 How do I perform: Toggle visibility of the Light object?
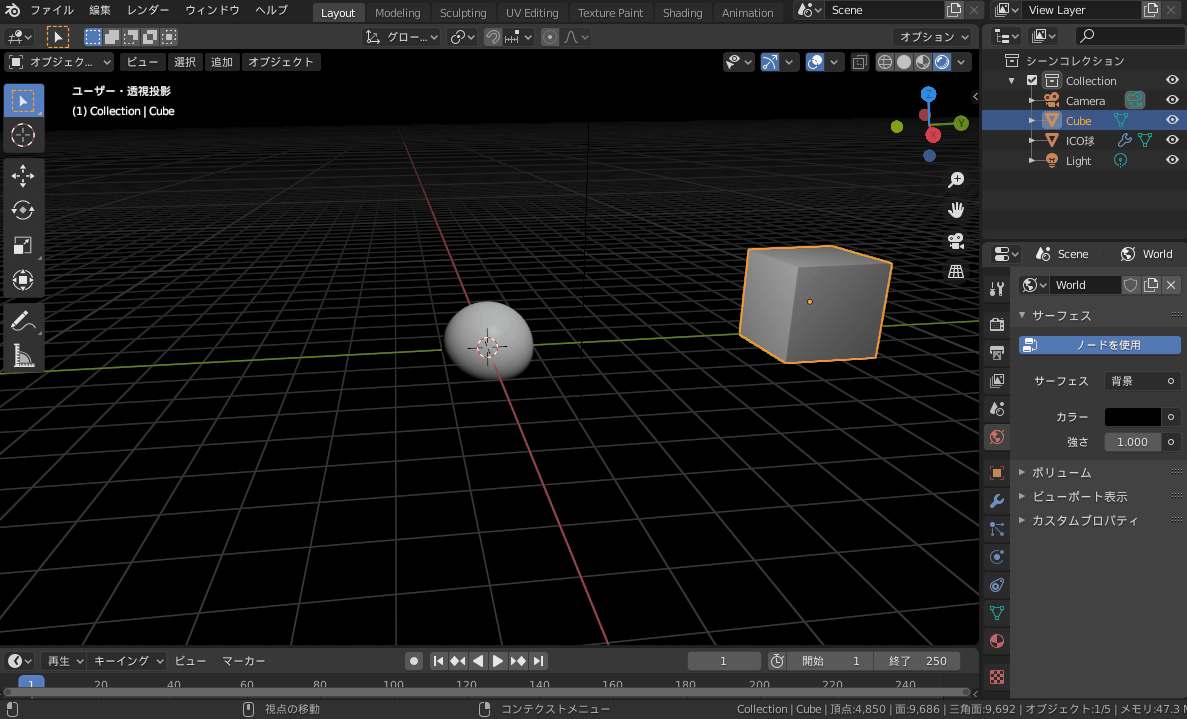click(1172, 160)
